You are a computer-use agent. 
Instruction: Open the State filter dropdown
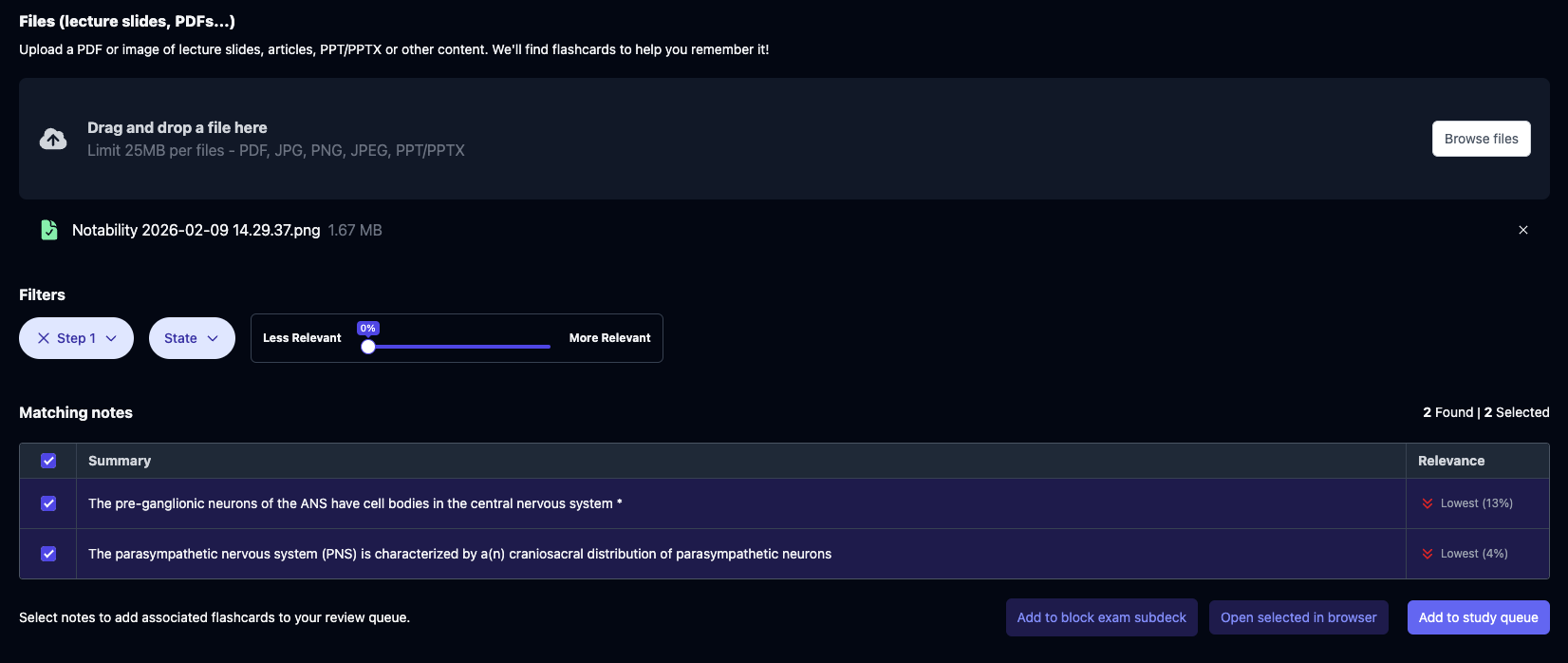point(191,338)
